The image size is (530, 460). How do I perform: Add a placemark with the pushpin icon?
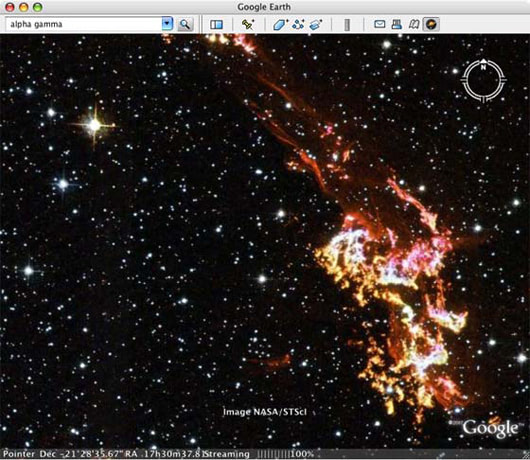click(248, 24)
